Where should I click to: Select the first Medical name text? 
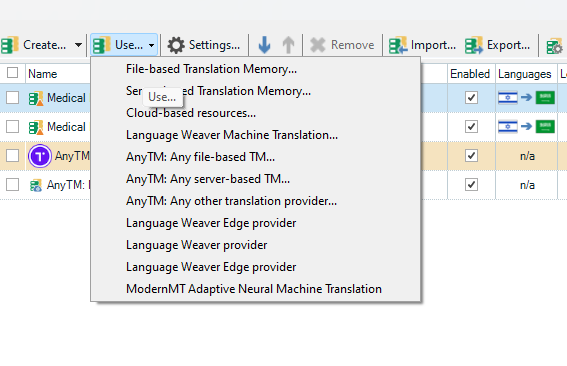click(x=66, y=98)
